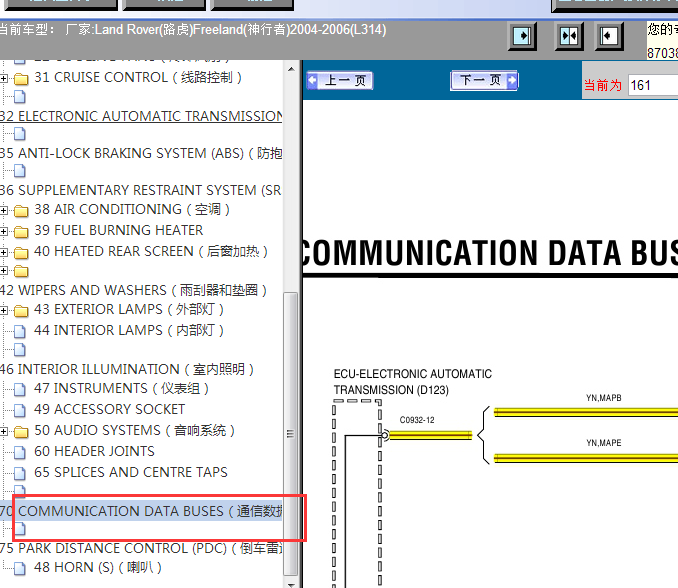Select 35 ANTI-LOCK BRAKING SYSTEM (ABS) entry
The image size is (678, 588).
[141, 153]
